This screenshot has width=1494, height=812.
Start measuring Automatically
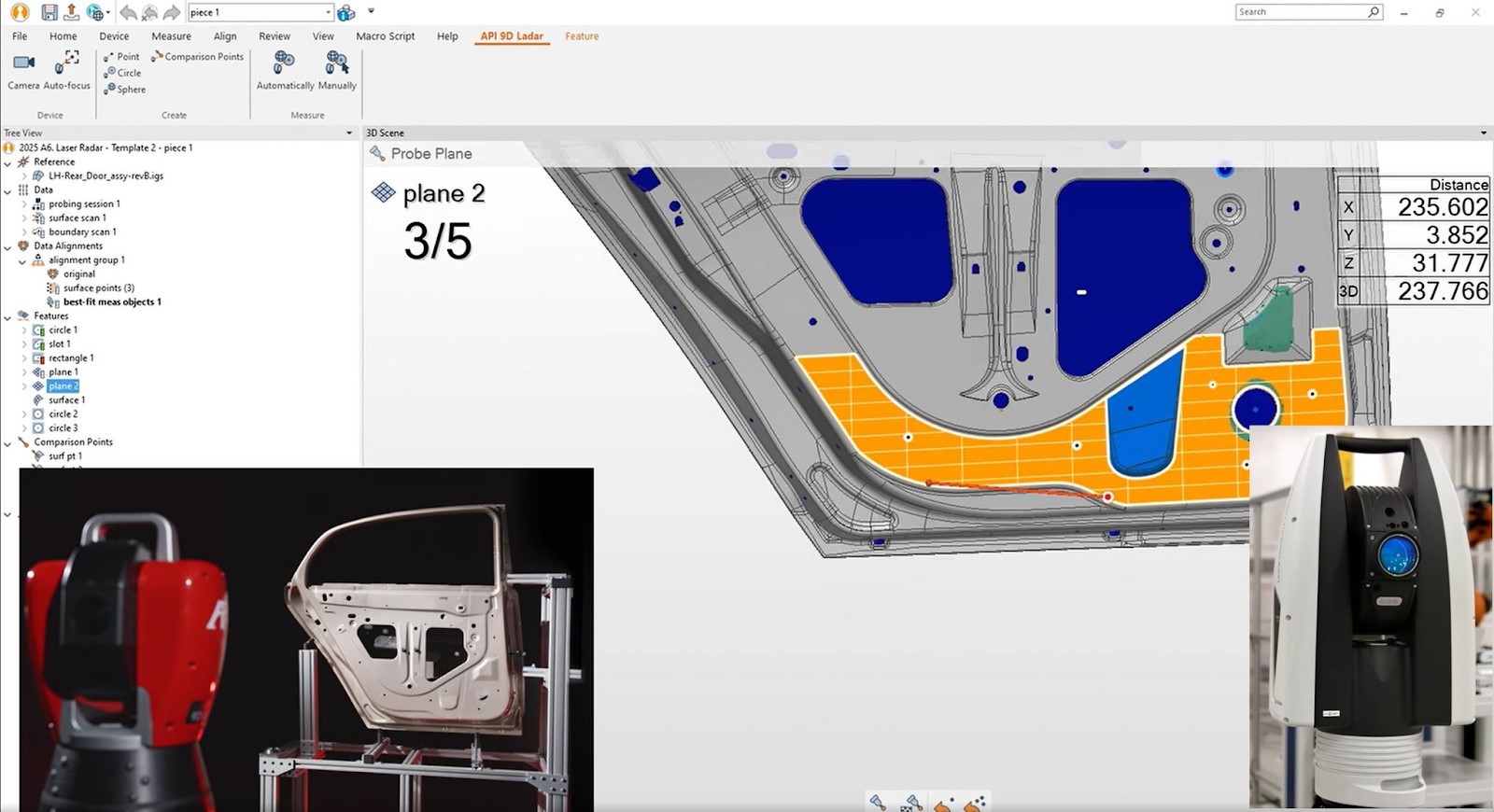pos(285,63)
